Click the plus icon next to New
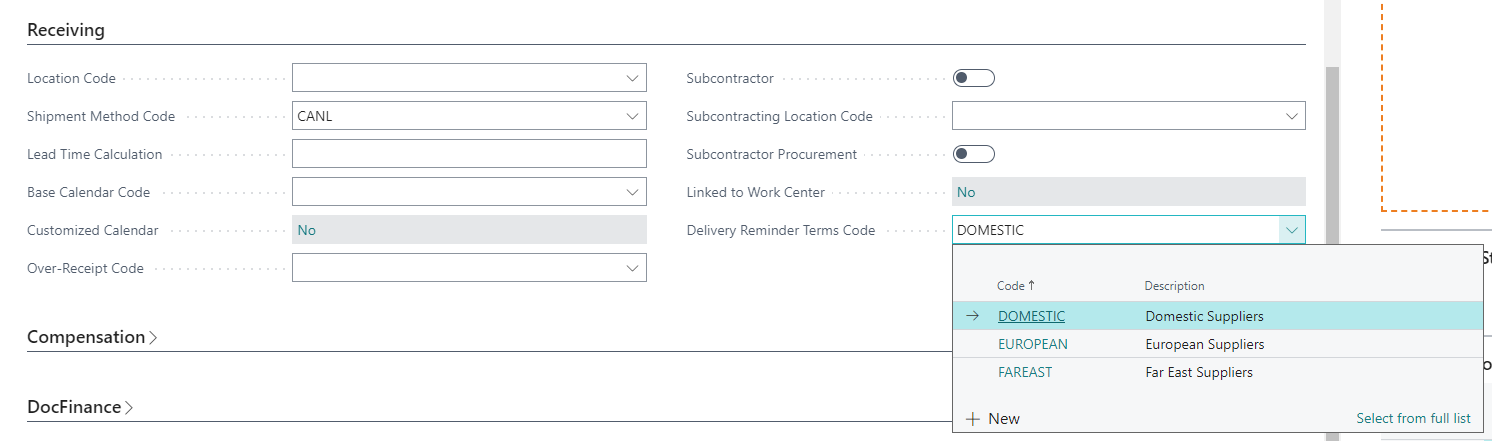Screen dimensions: 1492x441 pos(972,419)
